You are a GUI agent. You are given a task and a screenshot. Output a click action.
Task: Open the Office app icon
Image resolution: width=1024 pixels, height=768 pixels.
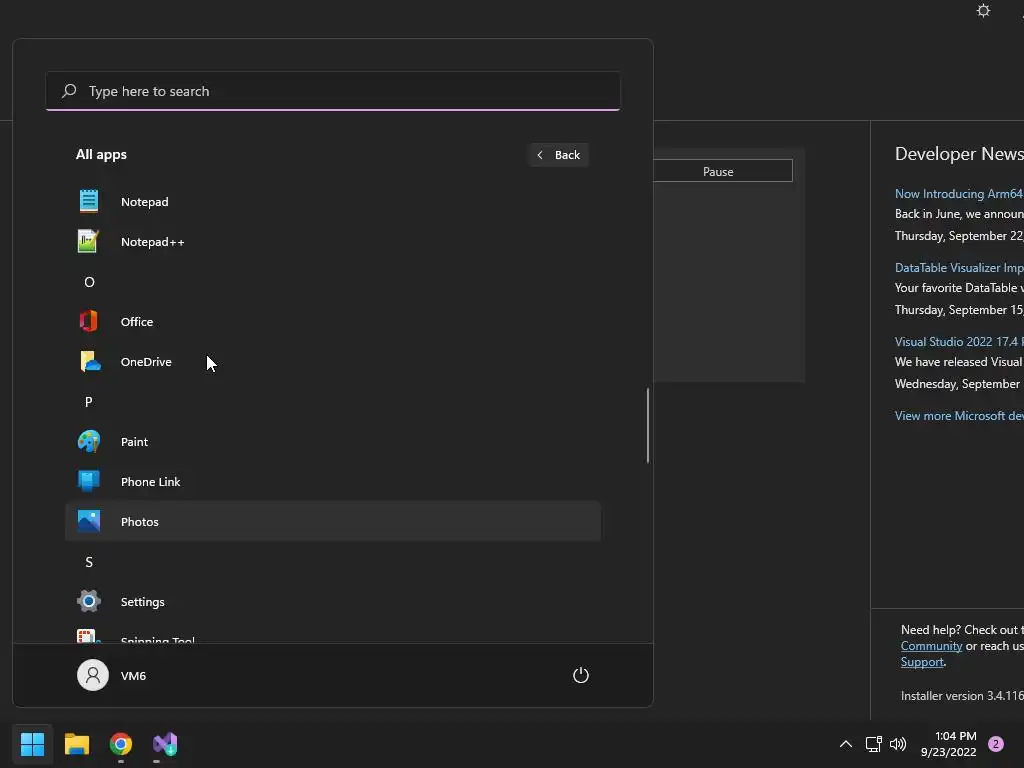[89, 321]
